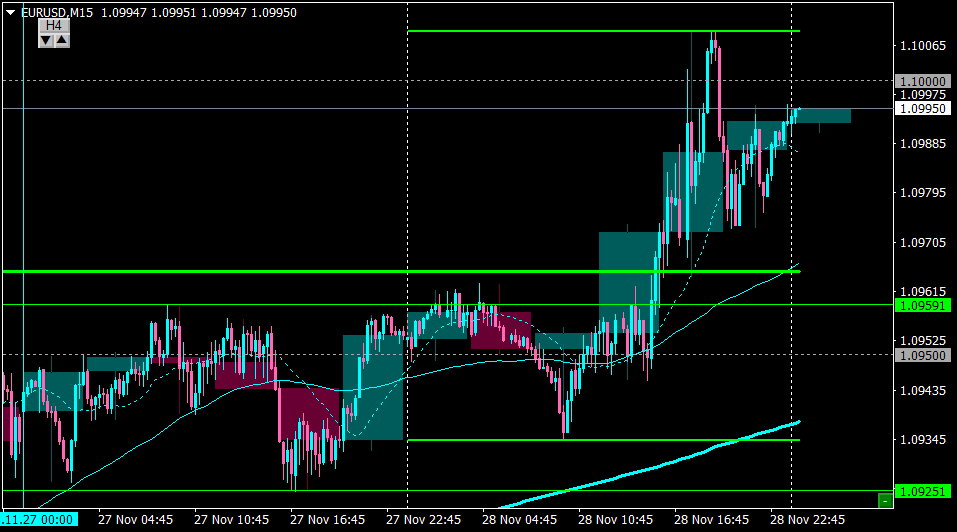
Task: Click the 28 Nov 04:45 time label
Action: click(519, 520)
